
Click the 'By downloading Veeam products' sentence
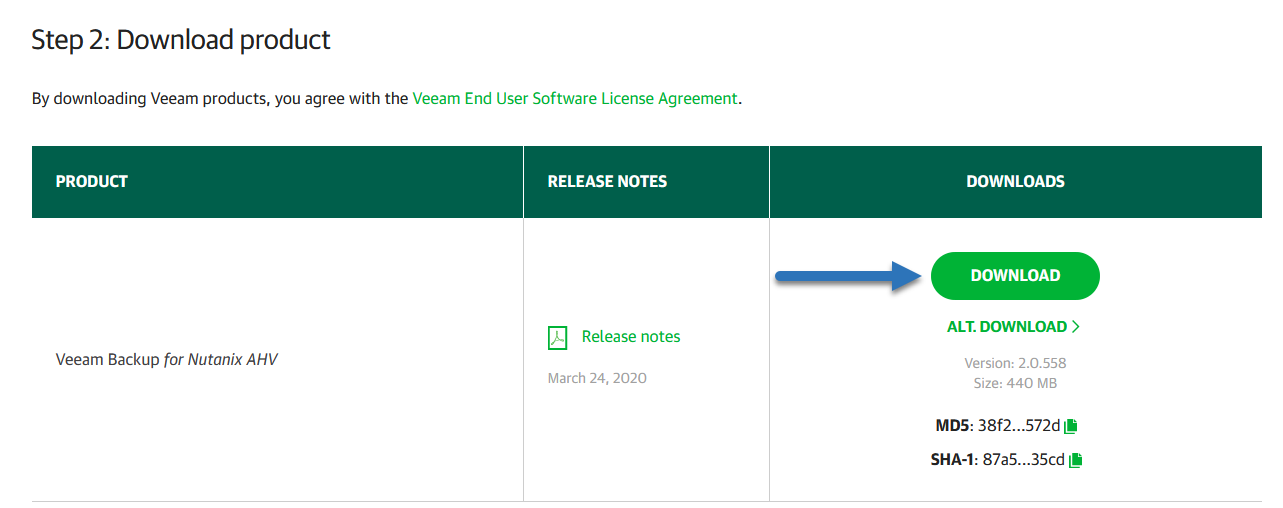click(387, 99)
